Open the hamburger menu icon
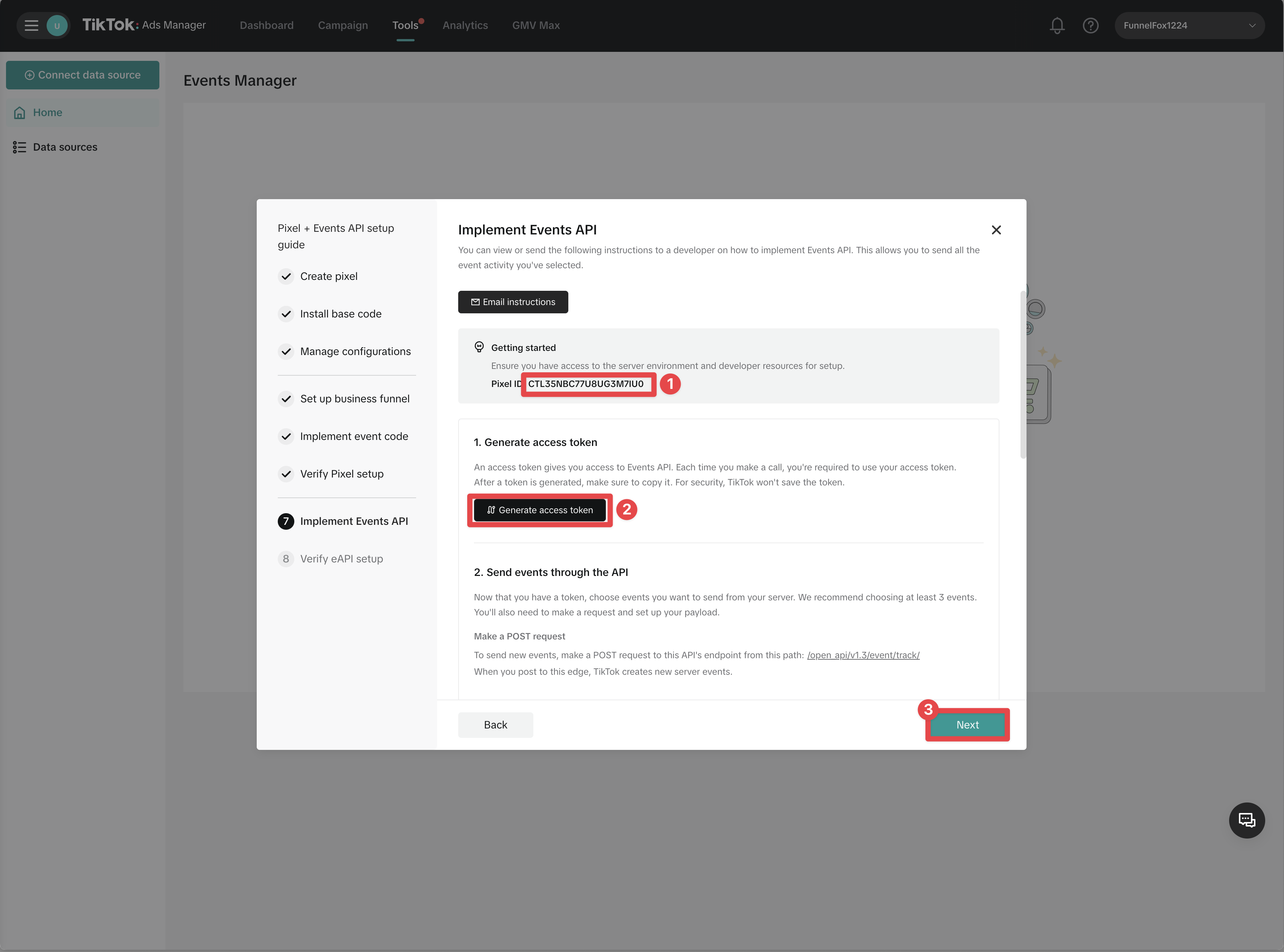The image size is (1284, 952). click(x=31, y=25)
